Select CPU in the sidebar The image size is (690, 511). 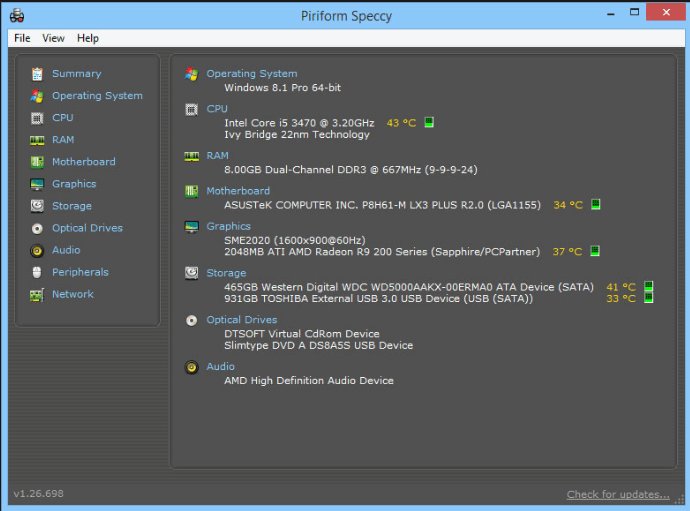pos(62,118)
